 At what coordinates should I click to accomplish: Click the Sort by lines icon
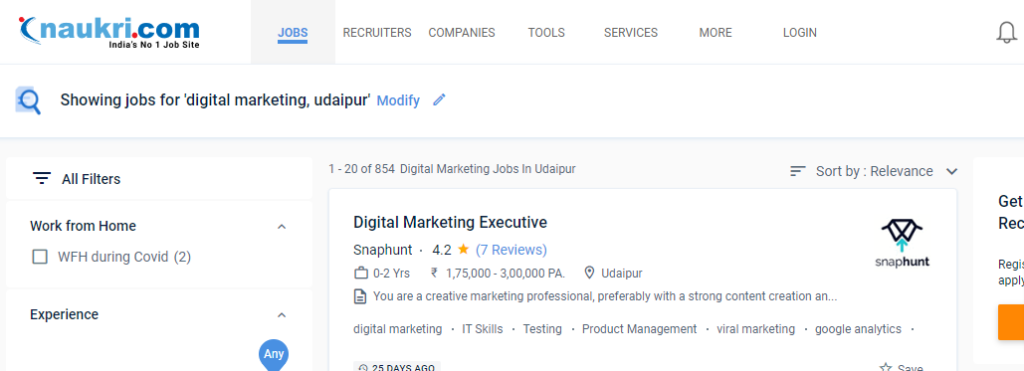[797, 171]
